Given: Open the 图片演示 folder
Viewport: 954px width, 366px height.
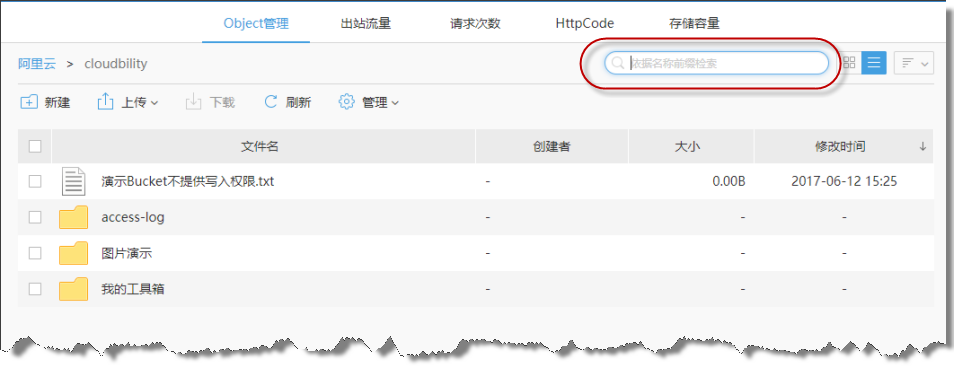Looking at the screenshot, I should point(127,253).
